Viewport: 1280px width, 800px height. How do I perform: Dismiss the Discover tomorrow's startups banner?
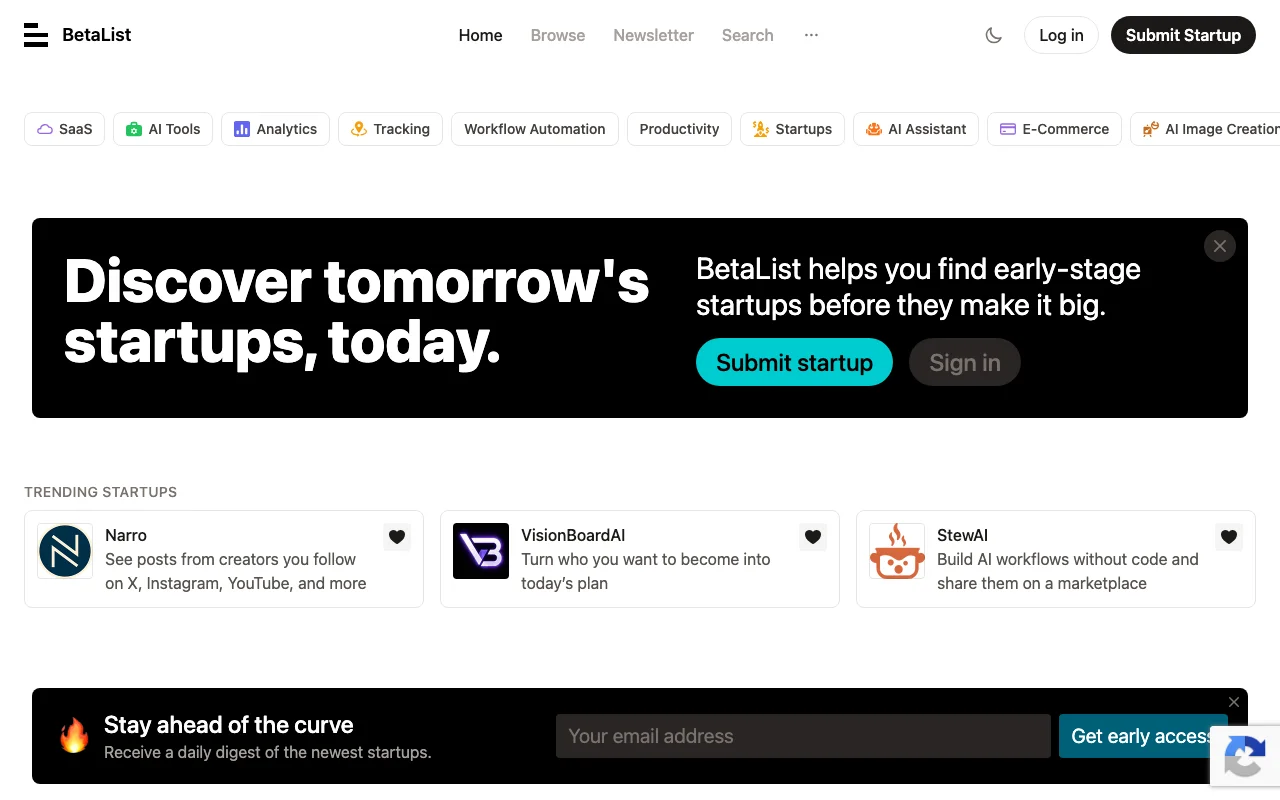pyautogui.click(x=1220, y=246)
